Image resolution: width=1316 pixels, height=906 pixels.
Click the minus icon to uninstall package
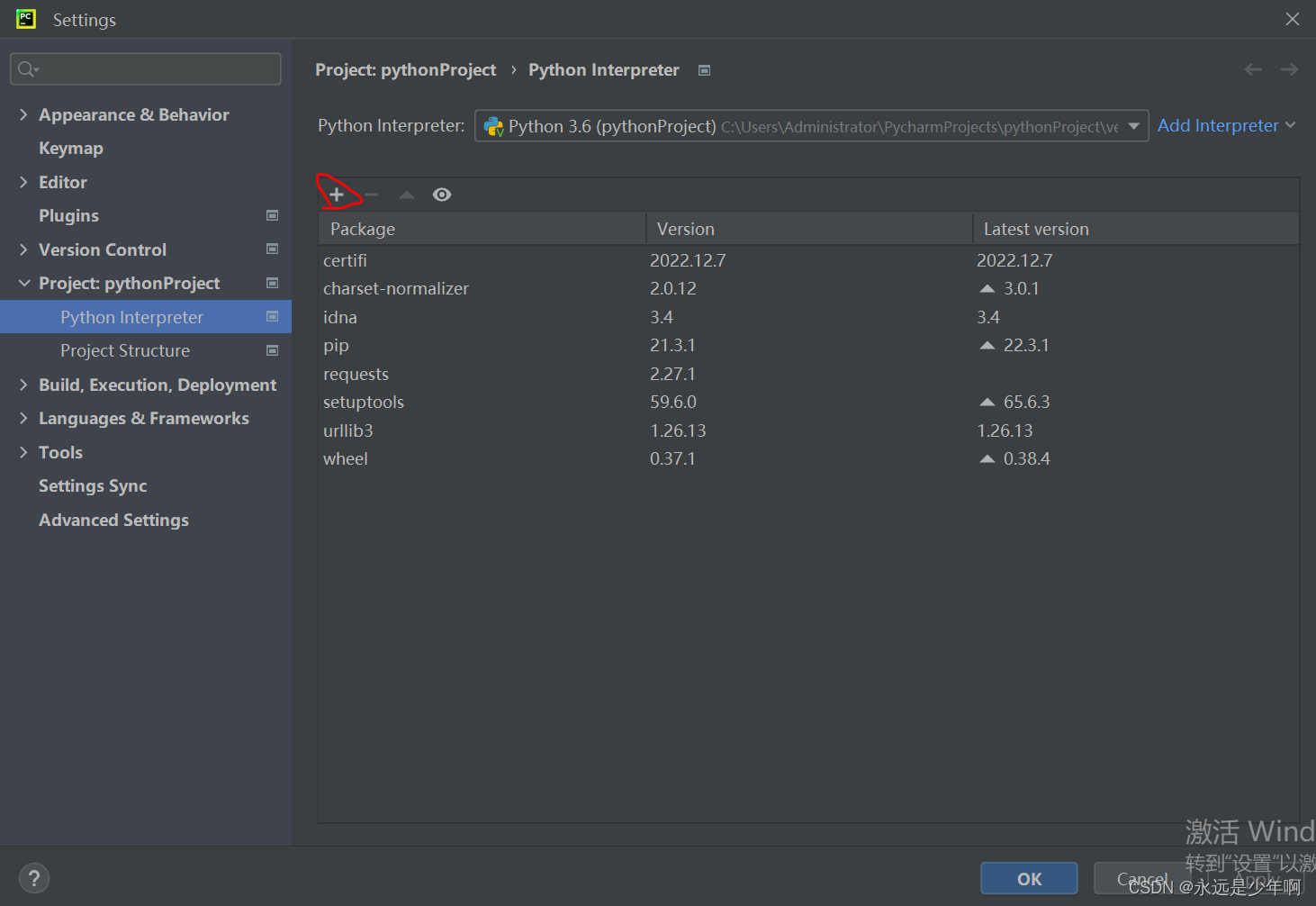pyautogui.click(x=372, y=195)
